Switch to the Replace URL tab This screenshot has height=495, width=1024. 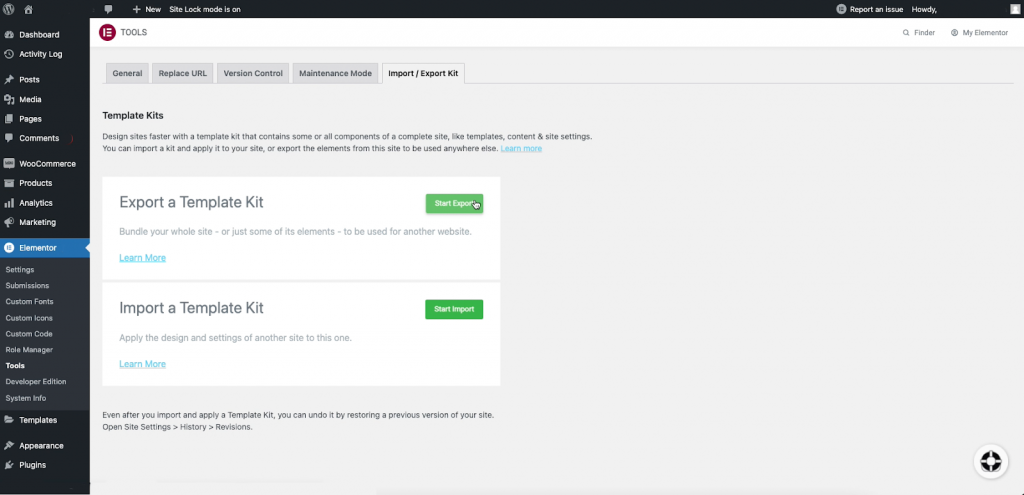[x=183, y=73]
